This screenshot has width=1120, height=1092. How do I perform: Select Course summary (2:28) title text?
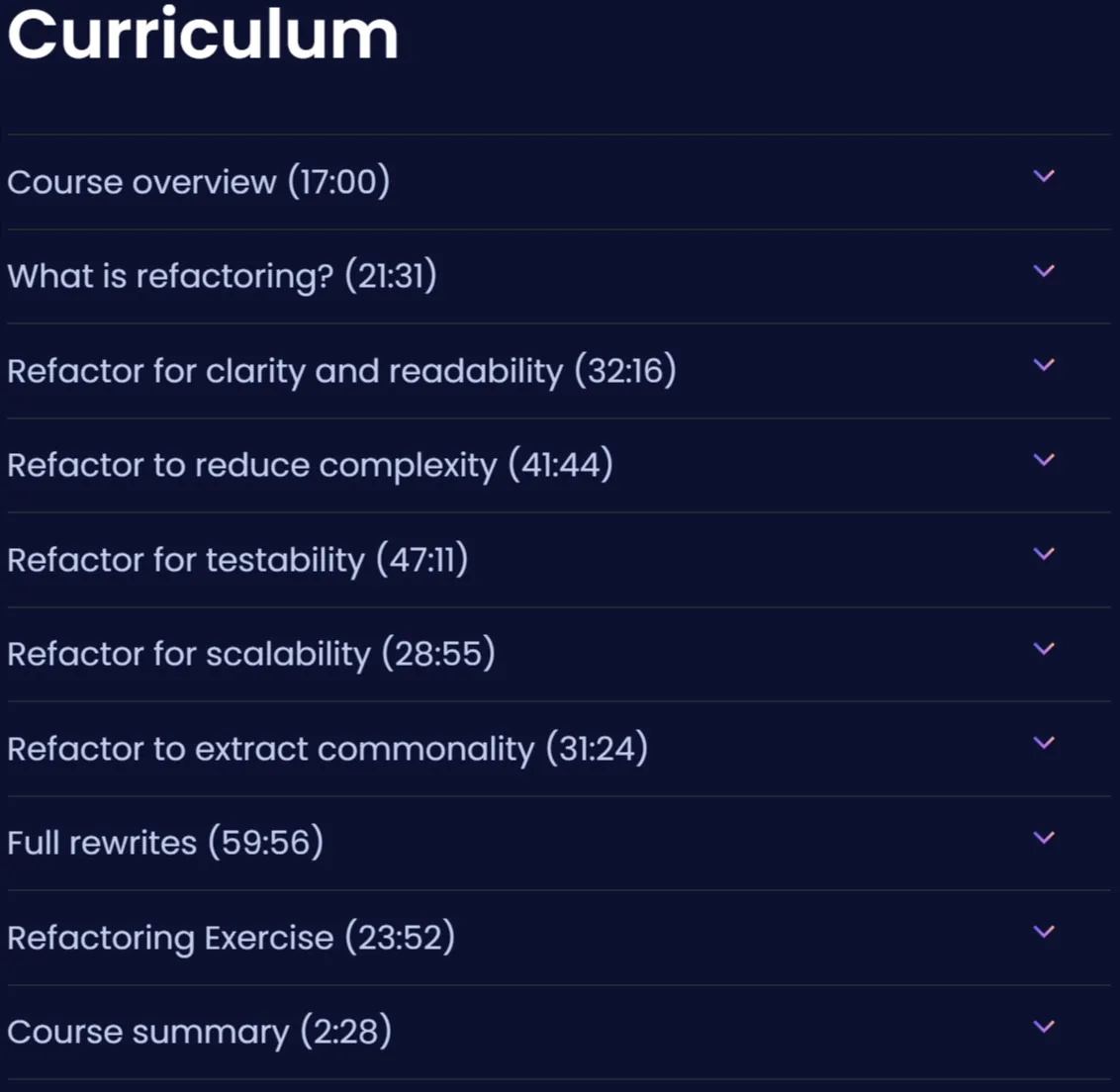pos(200,1032)
